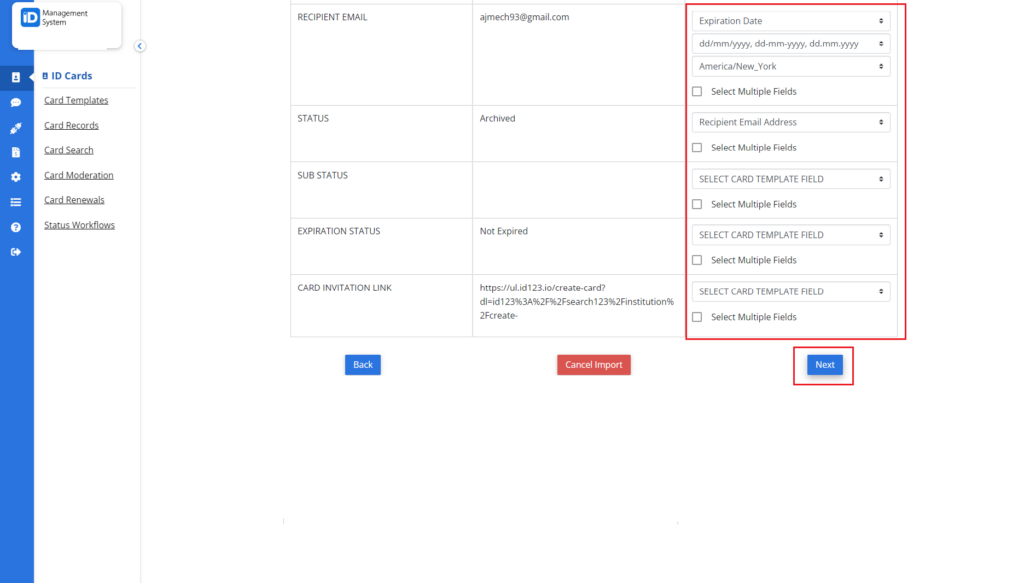Screen dimensions: 1024x583
Task: Tick Select Multiple Fields for Card Invitation Link
Action: [x=697, y=317]
